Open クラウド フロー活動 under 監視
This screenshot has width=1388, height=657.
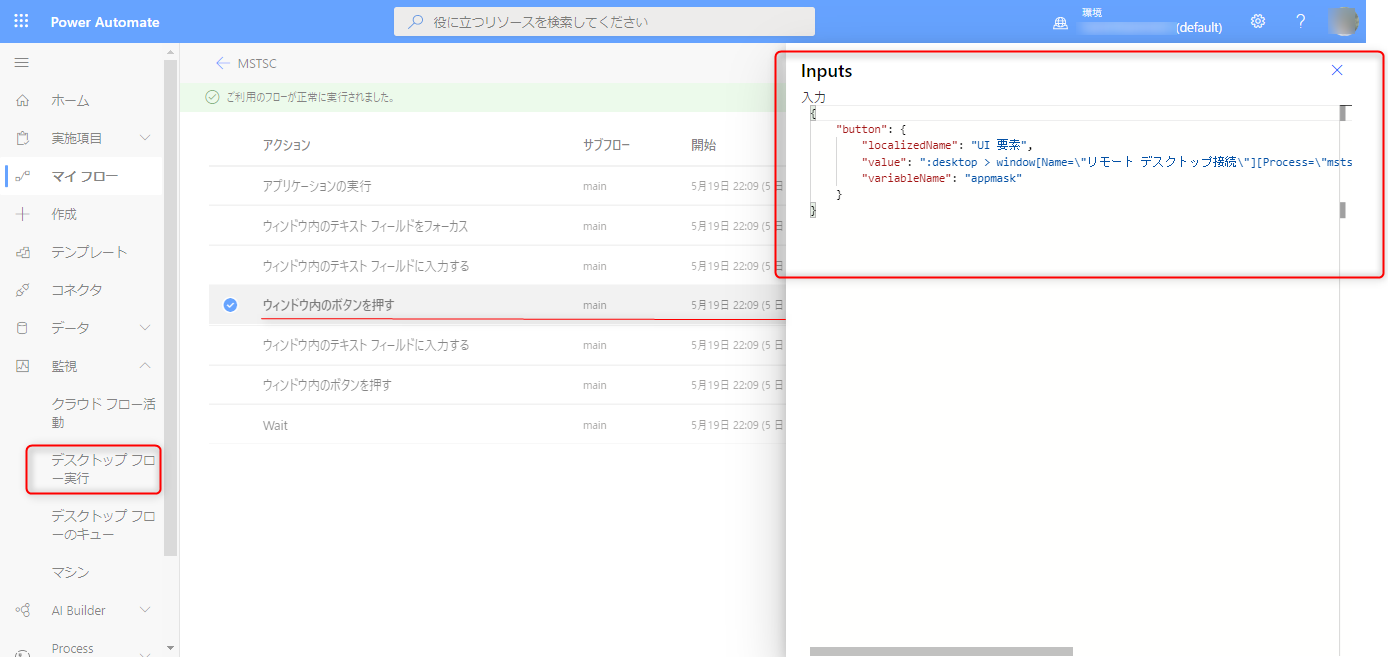[103, 413]
